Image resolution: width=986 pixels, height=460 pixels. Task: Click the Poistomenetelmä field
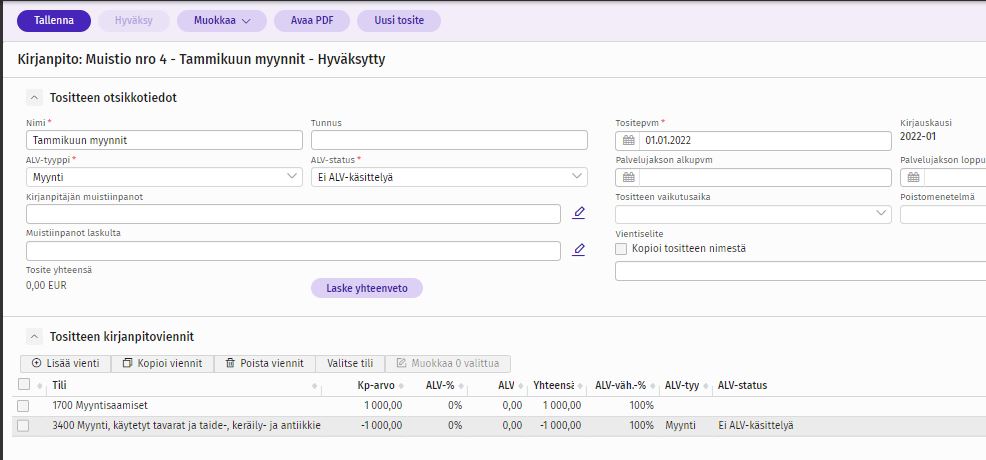(943, 214)
